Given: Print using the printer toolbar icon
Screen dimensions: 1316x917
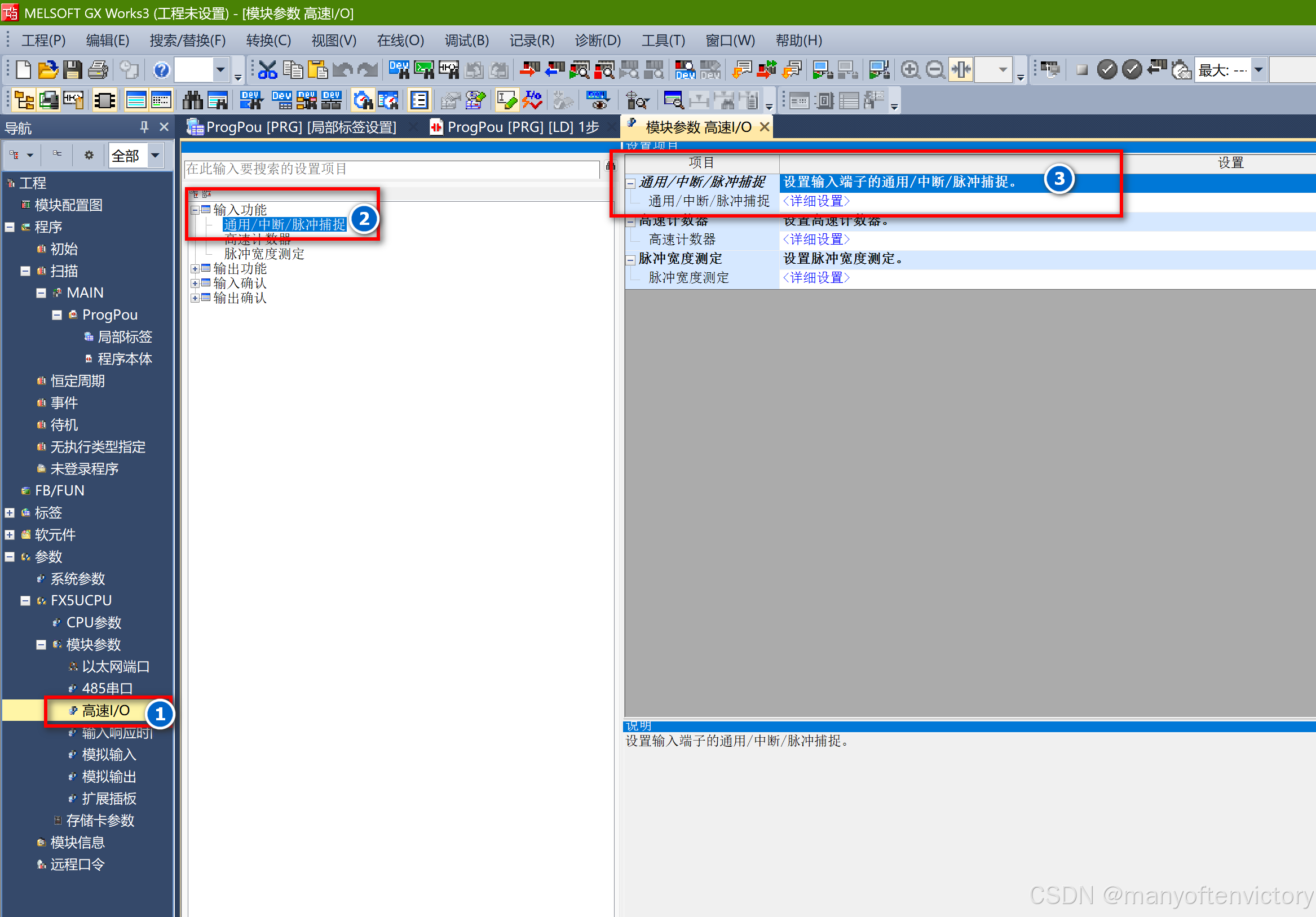Looking at the screenshot, I should [x=98, y=70].
